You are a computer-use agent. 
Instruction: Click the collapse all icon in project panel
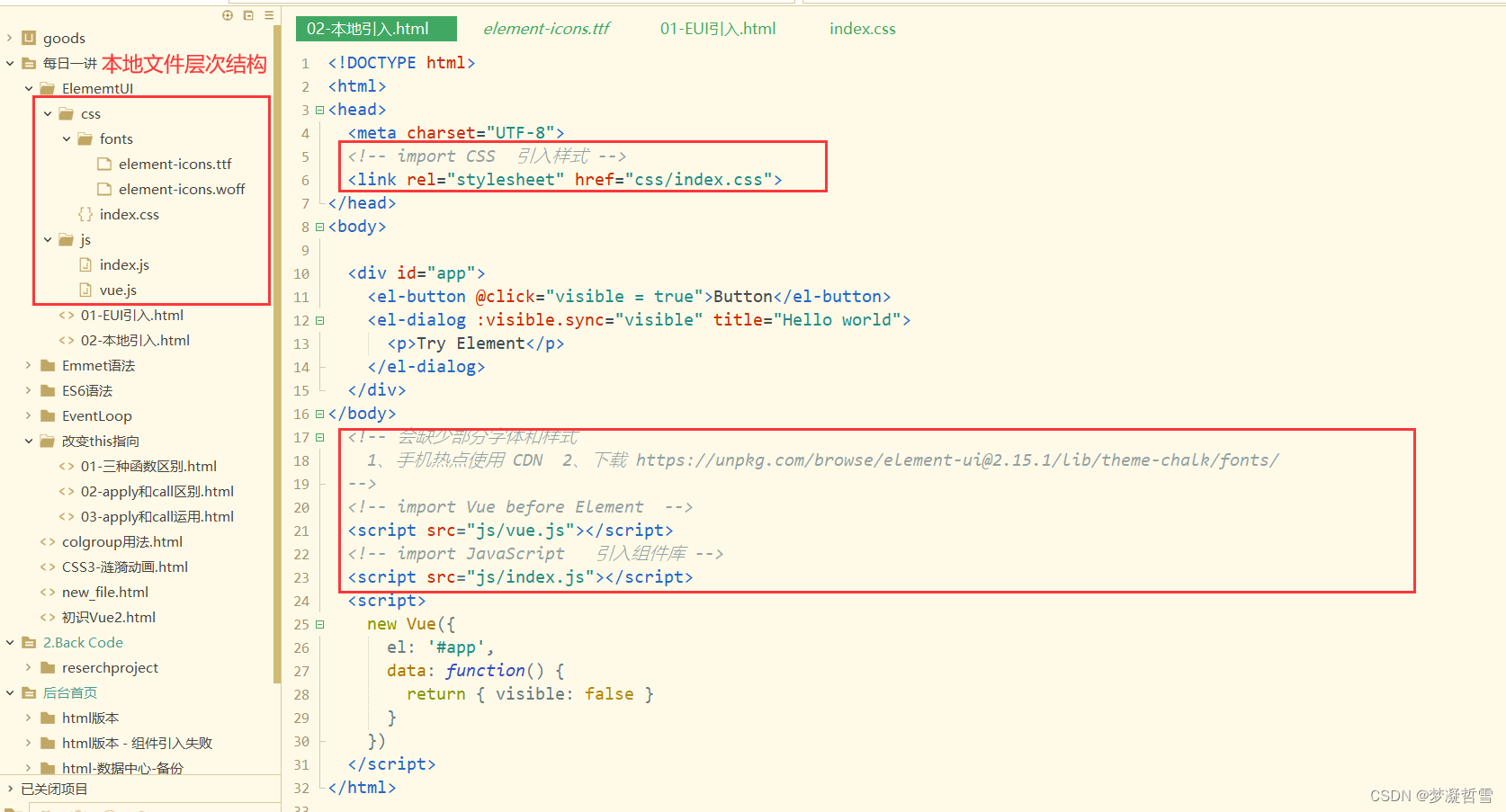(x=248, y=15)
